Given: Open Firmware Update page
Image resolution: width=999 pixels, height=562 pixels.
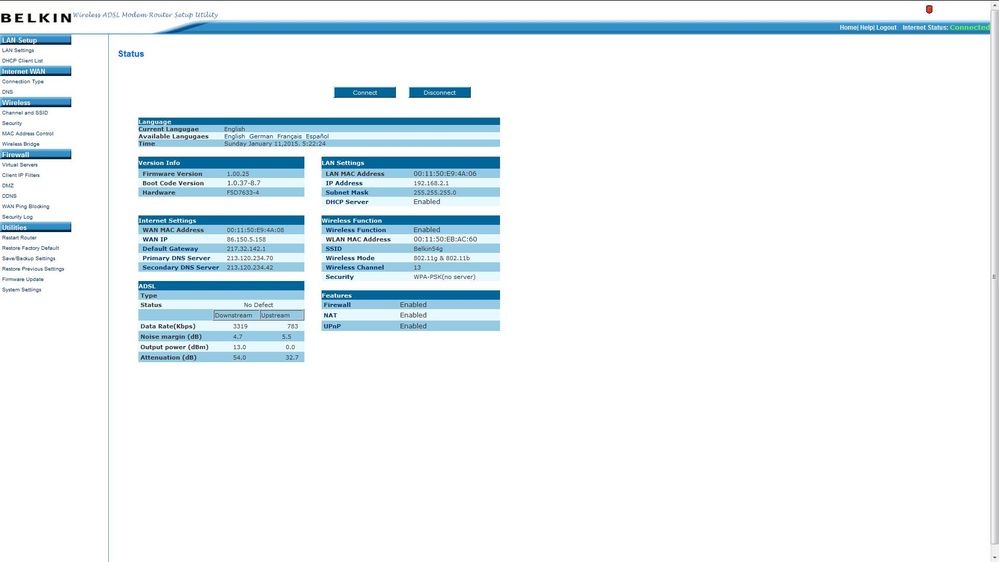Looking at the screenshot, I should click(x=23, y=279).
